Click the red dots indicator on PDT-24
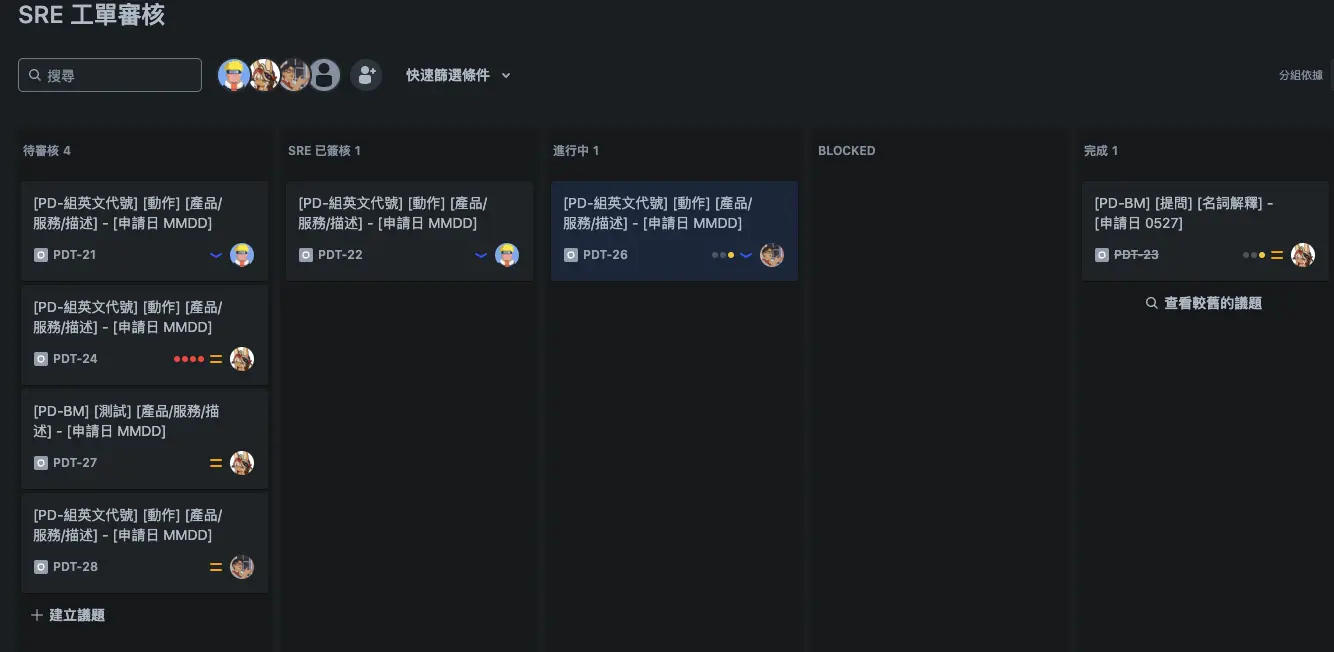 click(188, 359)
